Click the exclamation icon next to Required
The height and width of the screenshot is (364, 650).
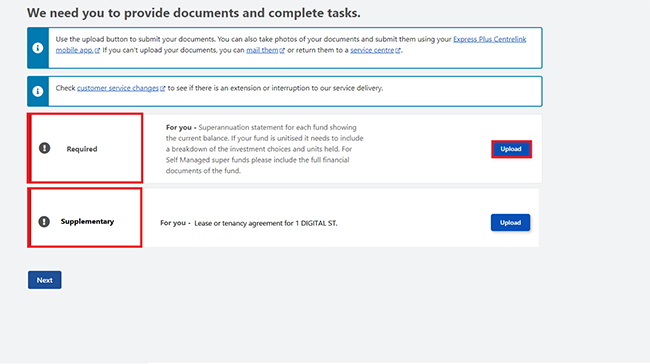44,148
